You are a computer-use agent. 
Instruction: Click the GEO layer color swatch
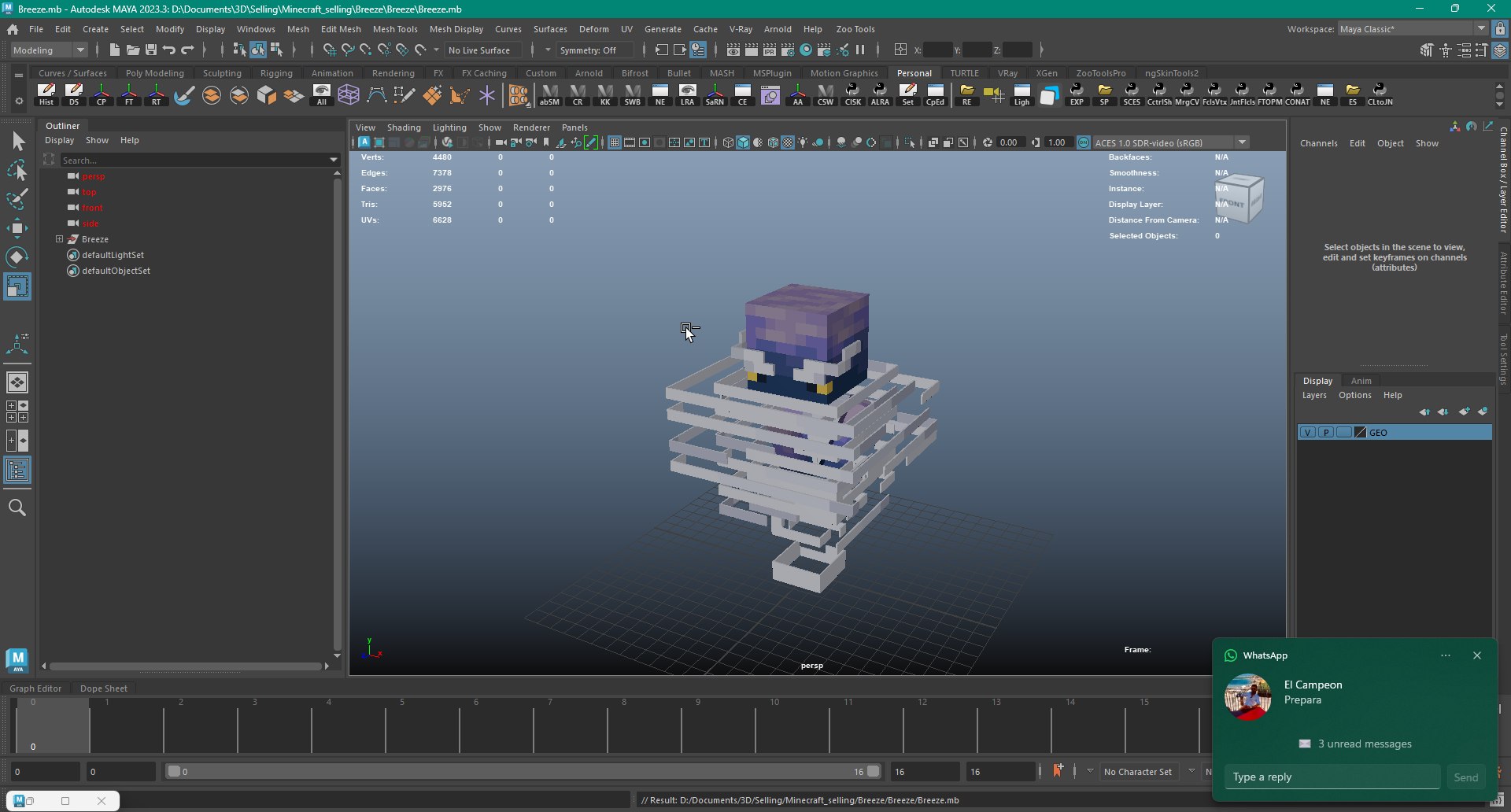(x=1360, y=433)
